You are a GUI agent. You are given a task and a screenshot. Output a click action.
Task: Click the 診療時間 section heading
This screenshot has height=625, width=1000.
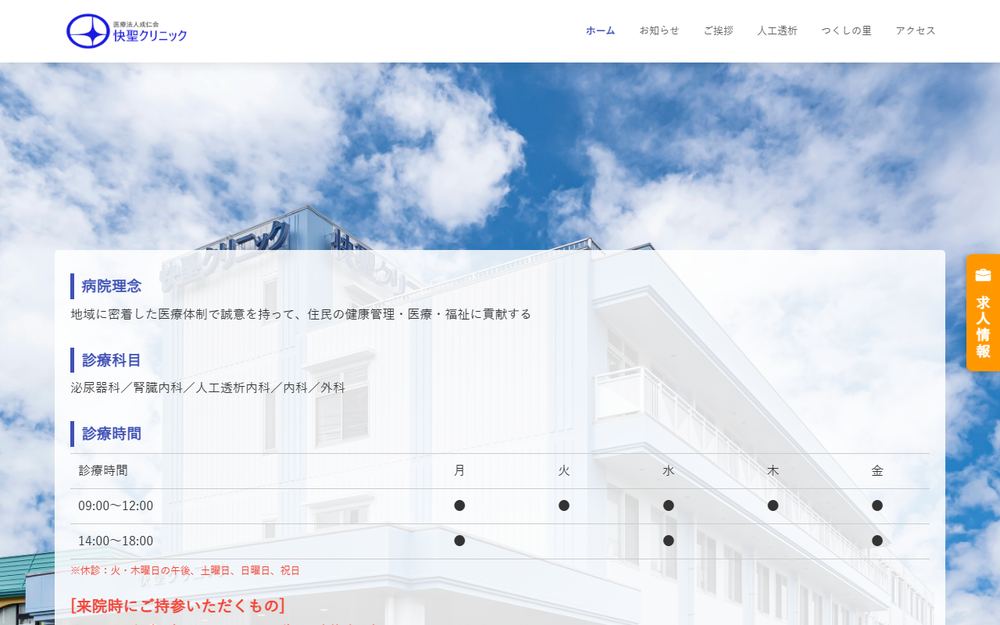coord(112,434)
